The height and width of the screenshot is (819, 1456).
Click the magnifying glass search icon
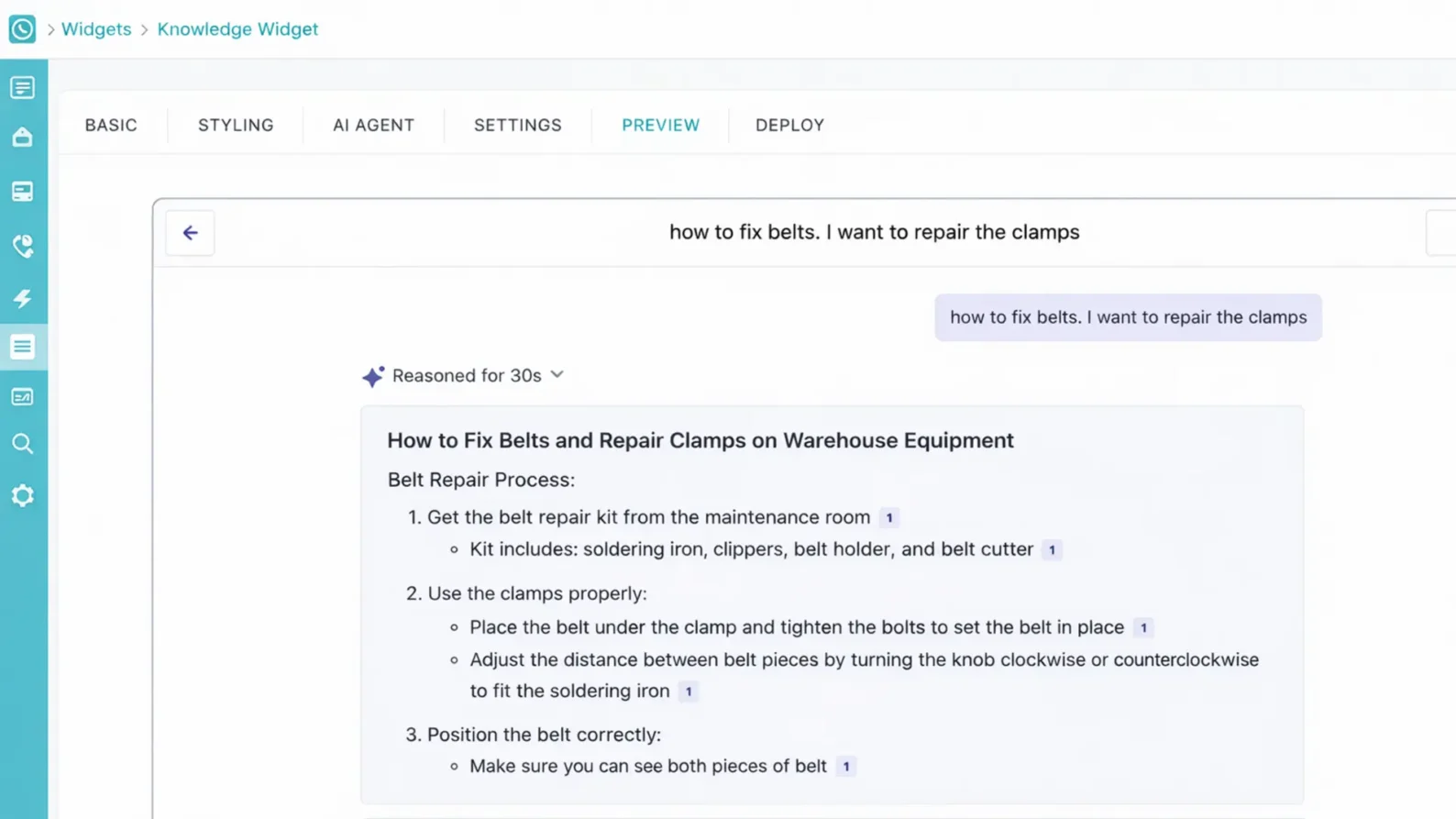click(23, 445)
